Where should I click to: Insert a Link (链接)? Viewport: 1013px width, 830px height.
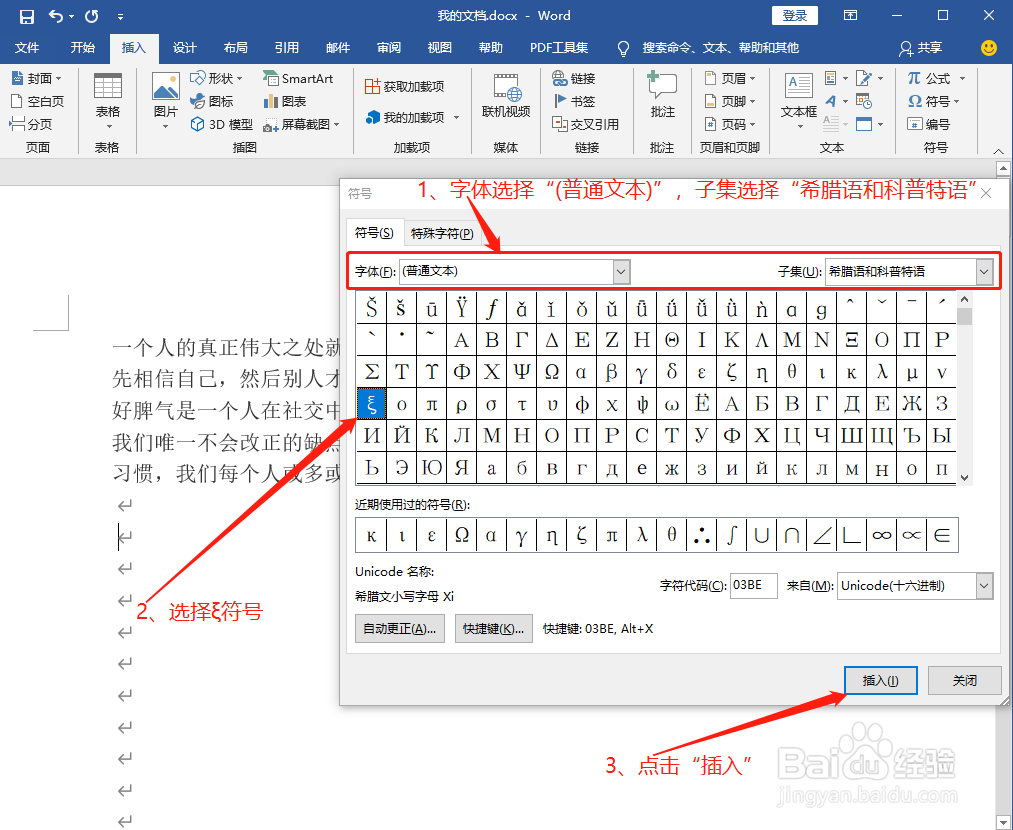pos(574,78)
